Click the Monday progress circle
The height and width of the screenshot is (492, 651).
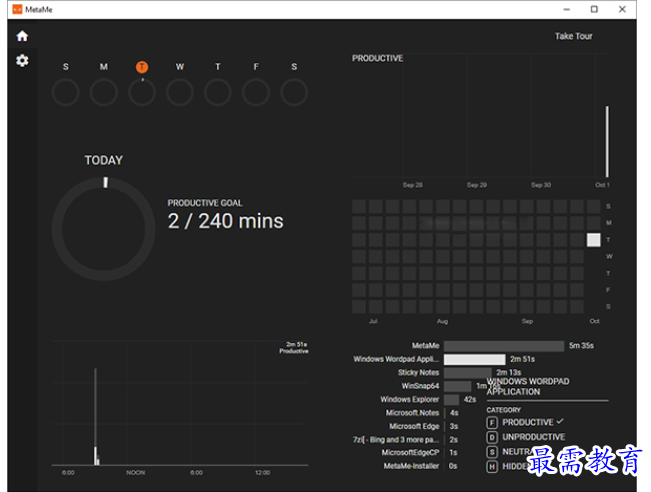(104, 93)
